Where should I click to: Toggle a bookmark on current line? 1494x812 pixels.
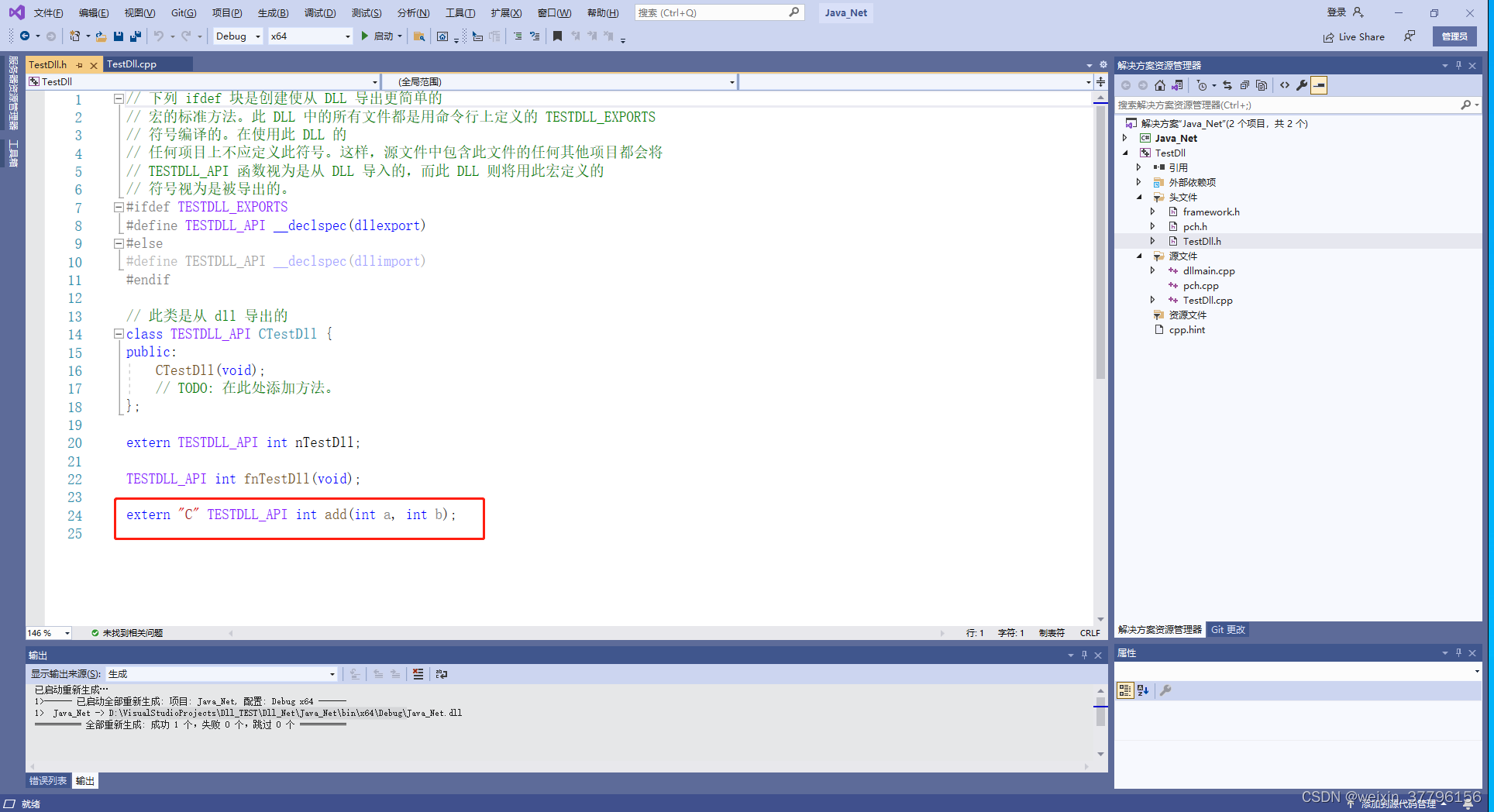[x=557, y=36]
